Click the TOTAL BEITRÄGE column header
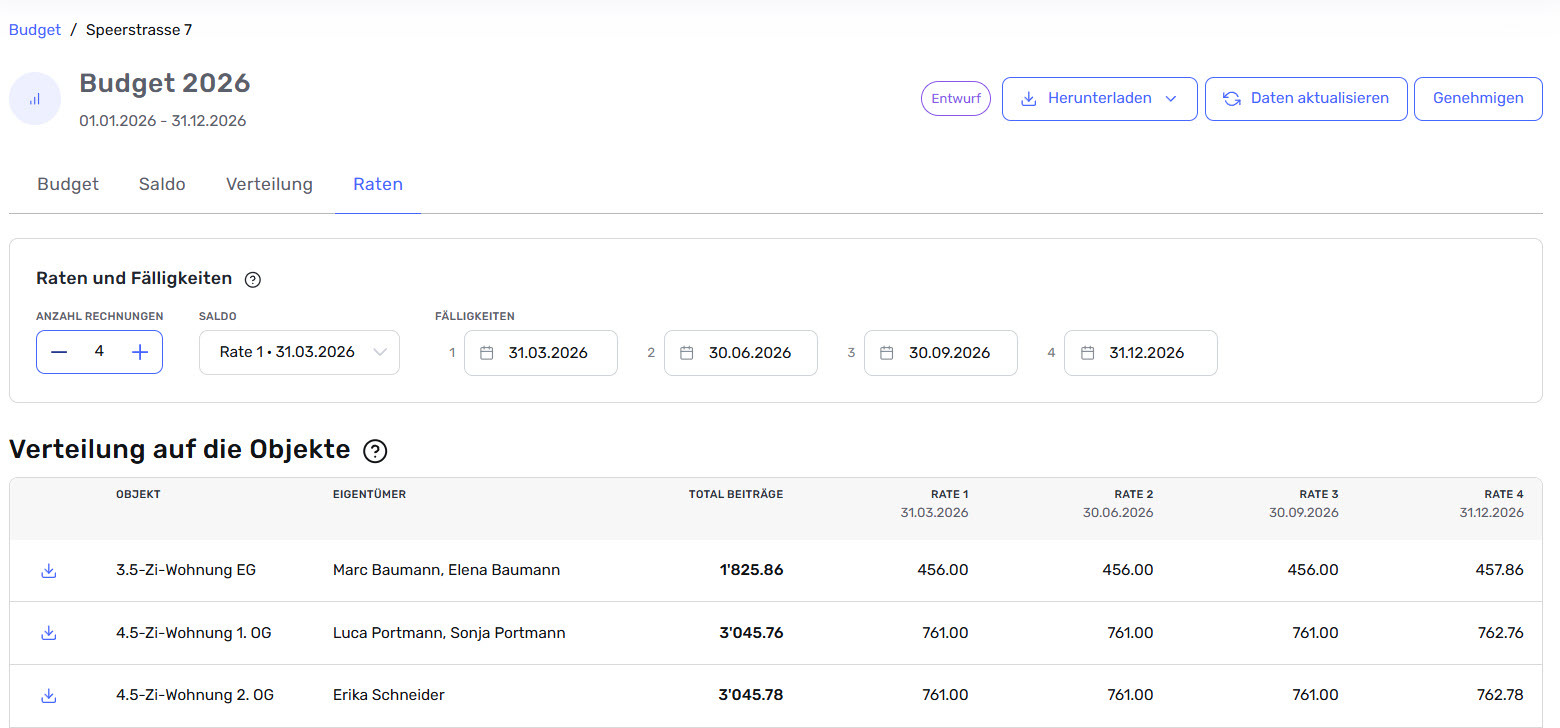 point(736,494)
